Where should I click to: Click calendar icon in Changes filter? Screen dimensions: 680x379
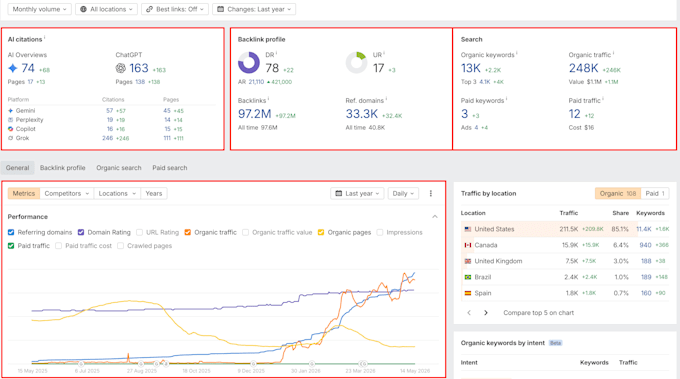point(220,9)
